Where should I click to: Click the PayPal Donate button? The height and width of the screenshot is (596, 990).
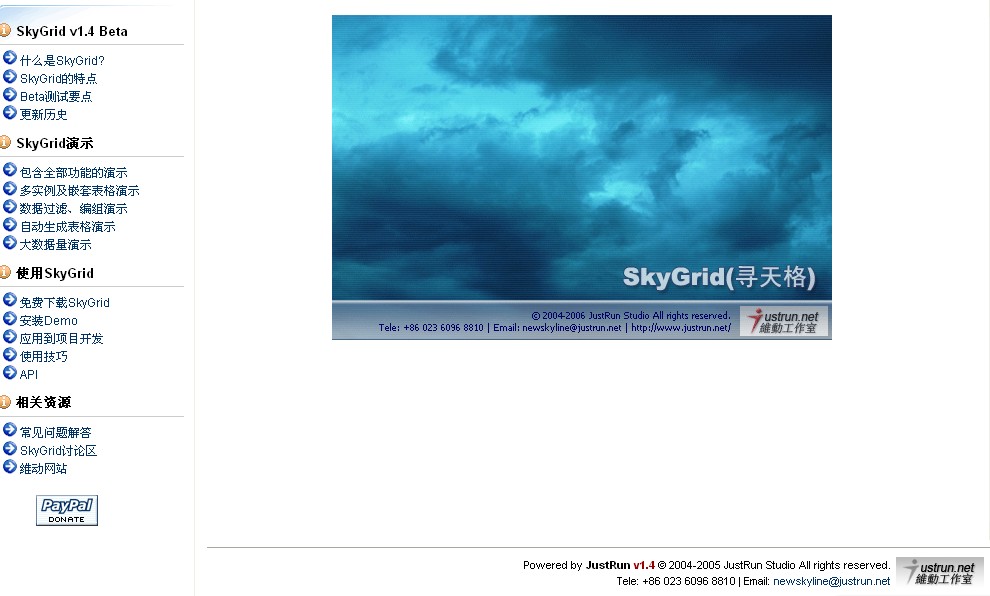pyautogui.click(x=67, y=510)
